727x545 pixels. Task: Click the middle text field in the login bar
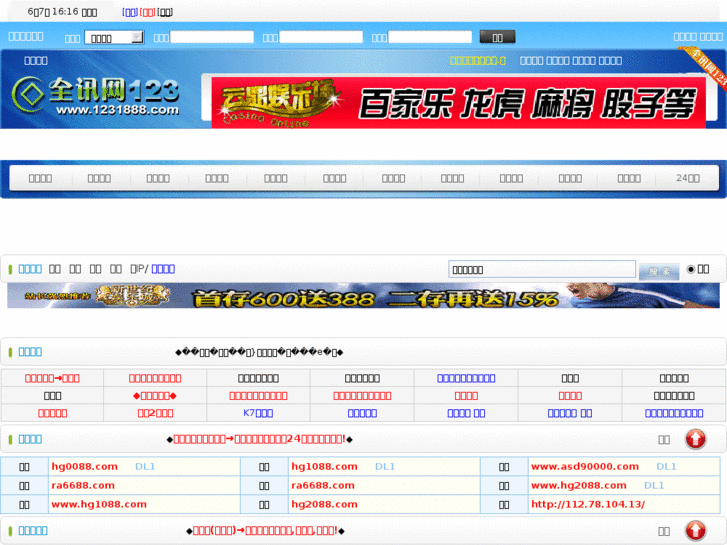[x=321, y=37]
